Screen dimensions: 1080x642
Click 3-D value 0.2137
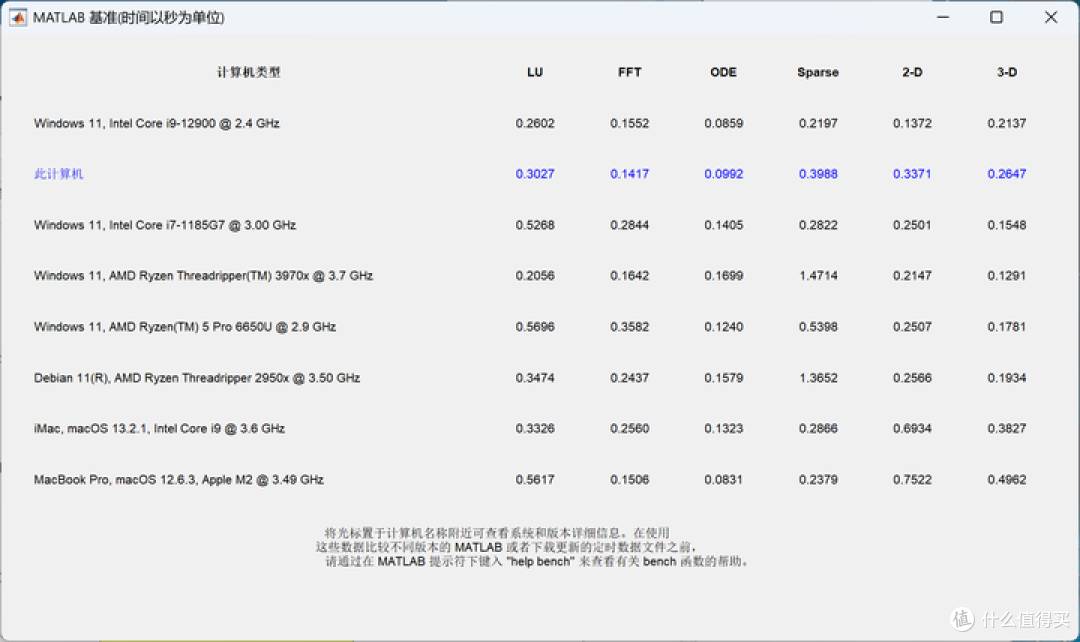pos(1006,123)
